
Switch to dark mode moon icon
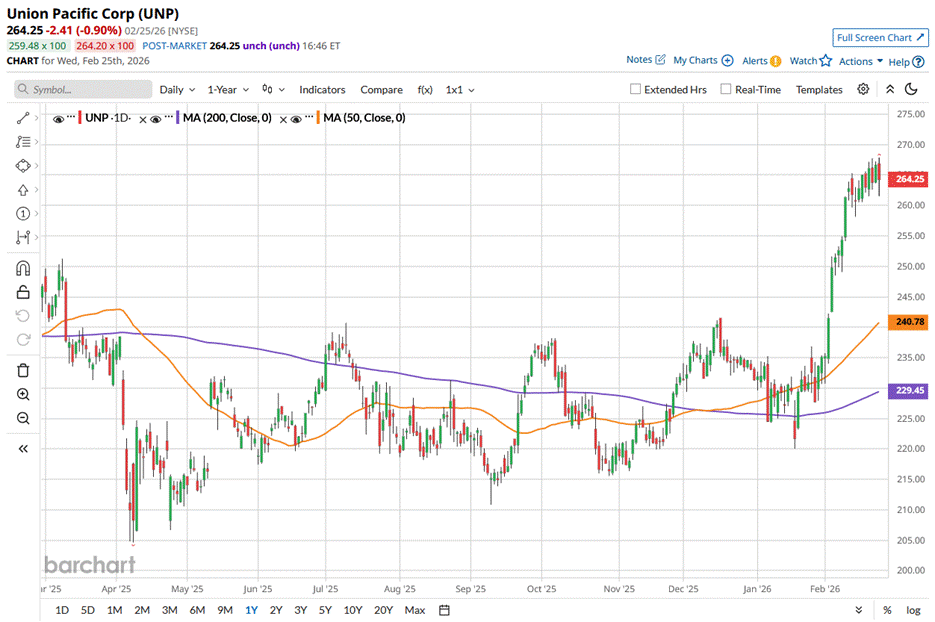point(911,89)
